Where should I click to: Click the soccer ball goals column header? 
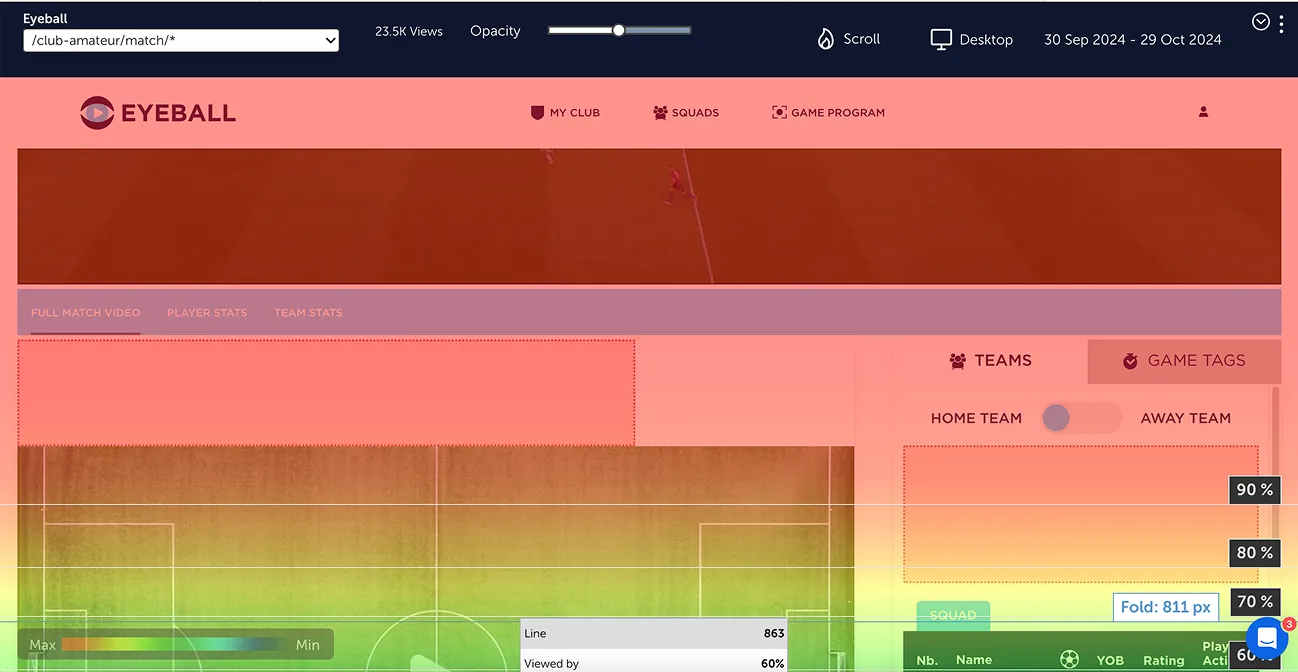[1069, 660]
